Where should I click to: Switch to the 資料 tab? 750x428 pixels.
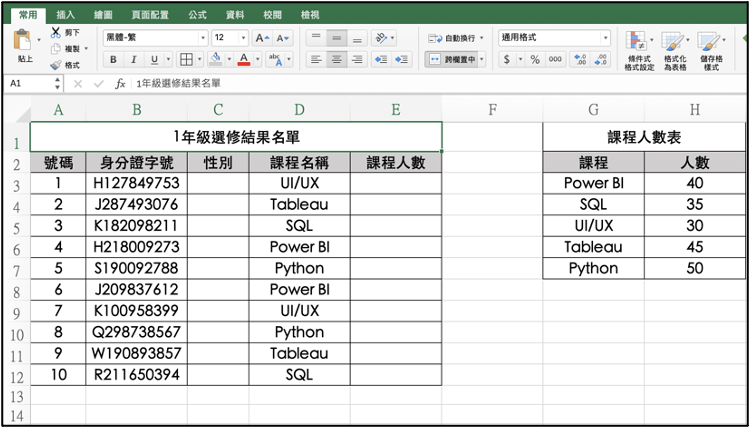235,15
